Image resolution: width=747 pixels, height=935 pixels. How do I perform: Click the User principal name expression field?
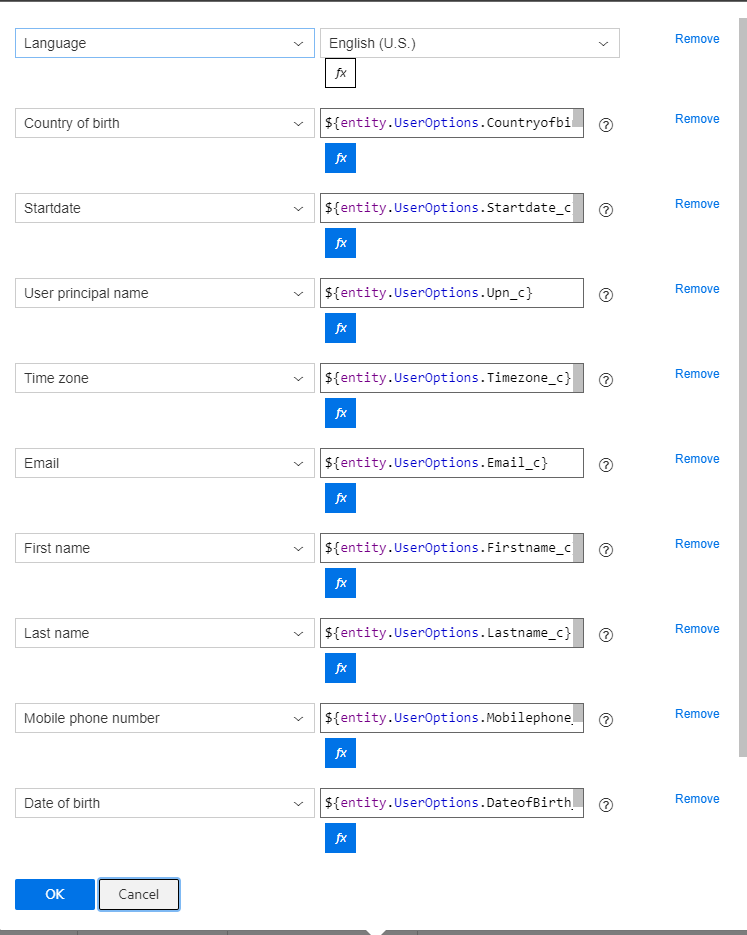pyautogui.click(x=451, y=292)
